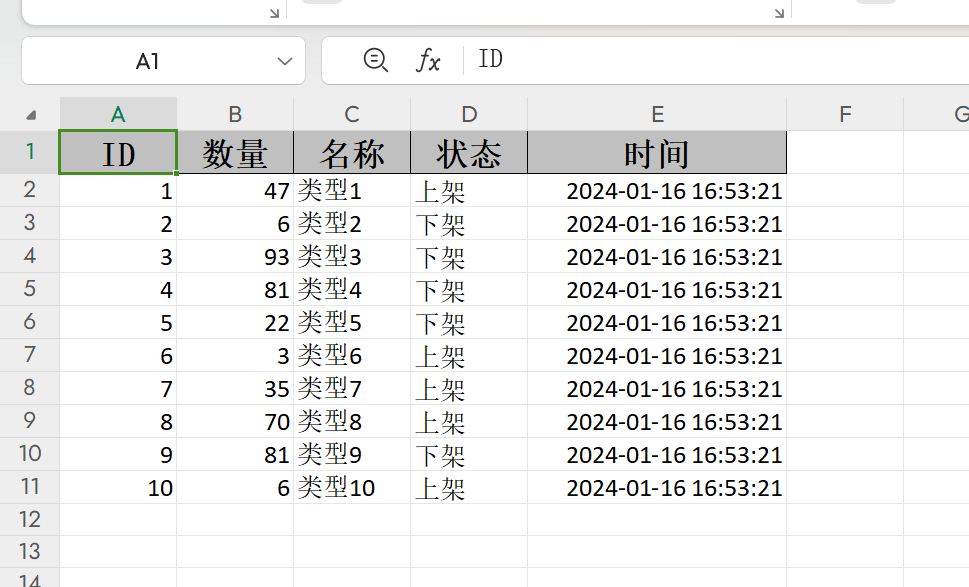Image resolution: width=969 pixels, height=587 pixels.
Task: Select column B header
Action: [235, 114]
